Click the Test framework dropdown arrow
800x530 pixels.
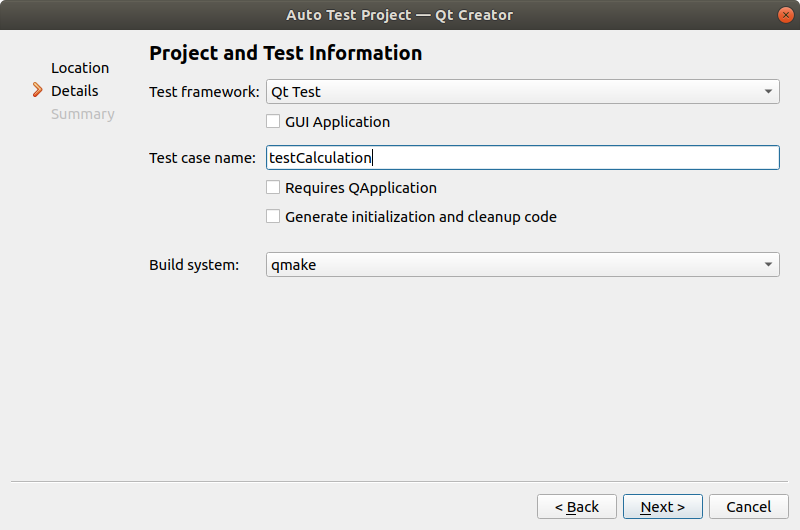tap(767, 92)
